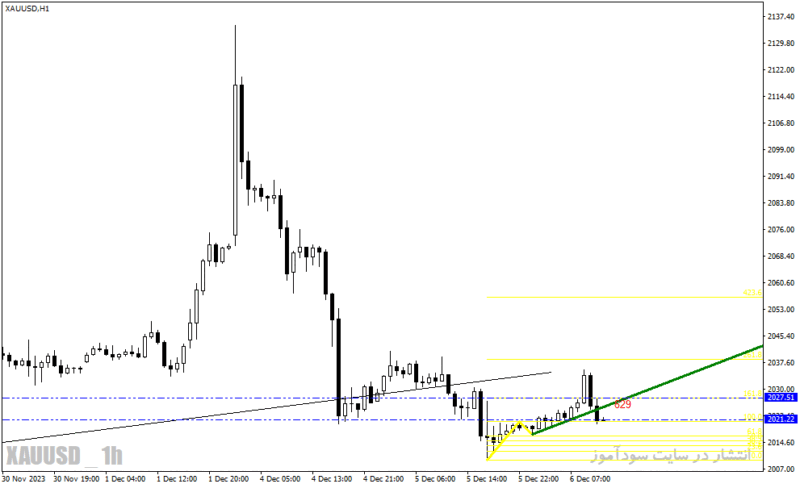
Task: Click the 2007.00 price axis label
Action: [x=781, y=469]
